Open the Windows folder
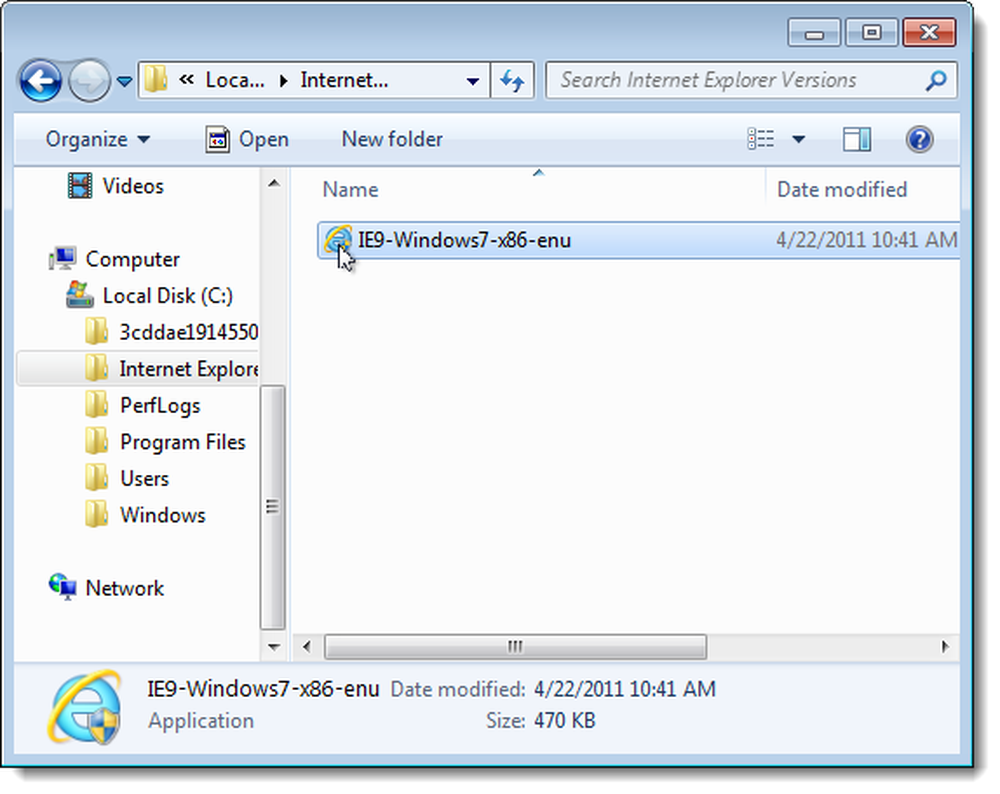 click(163, 515)
